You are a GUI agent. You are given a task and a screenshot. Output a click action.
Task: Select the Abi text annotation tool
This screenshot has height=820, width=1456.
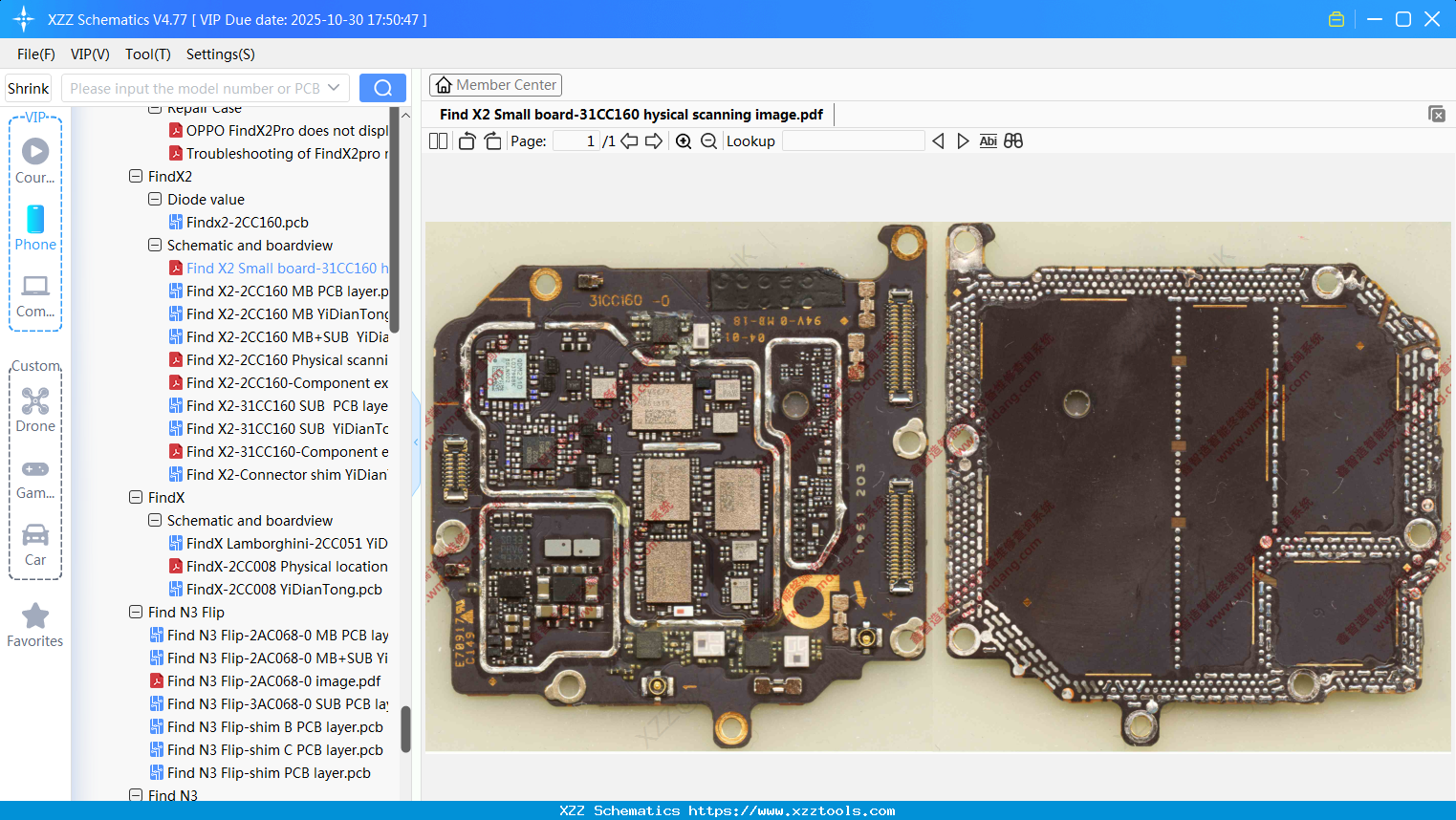coord(988,140)
